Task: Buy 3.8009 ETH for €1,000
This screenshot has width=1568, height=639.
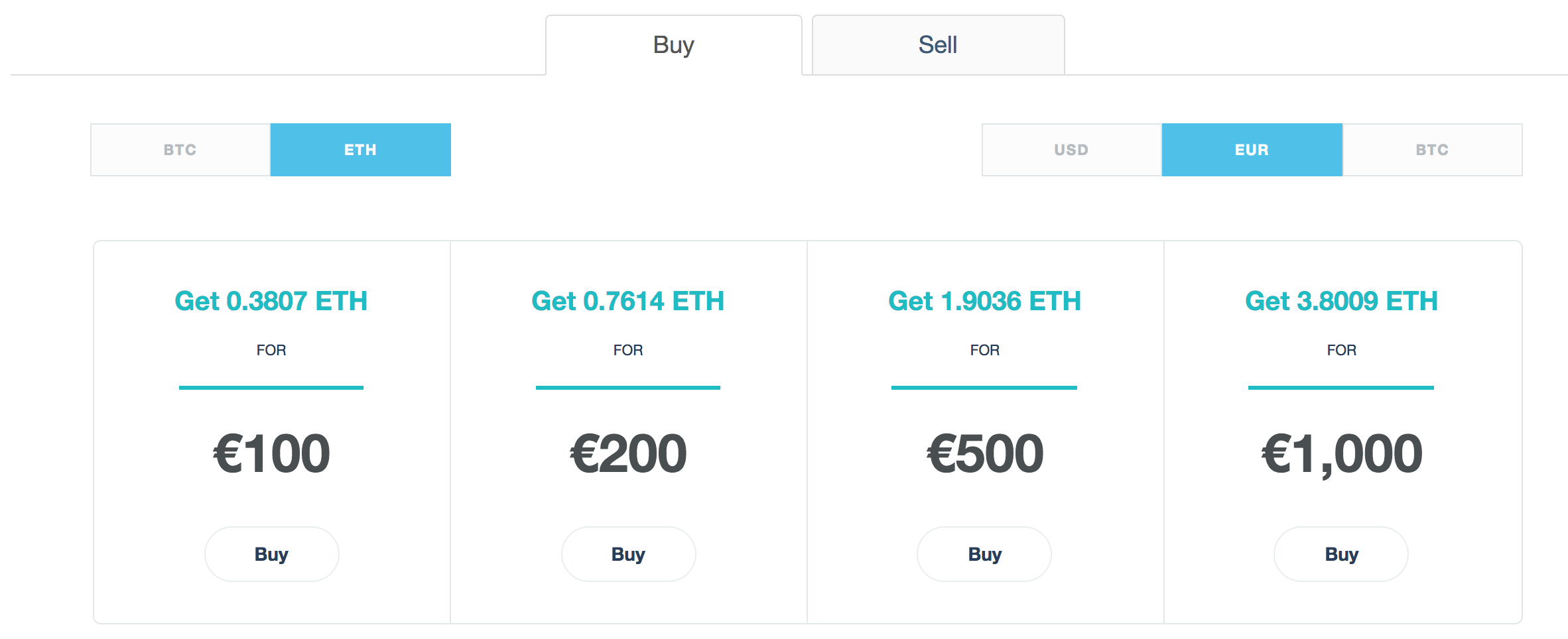Action: pyautogui.click(x=1340, y=554)
